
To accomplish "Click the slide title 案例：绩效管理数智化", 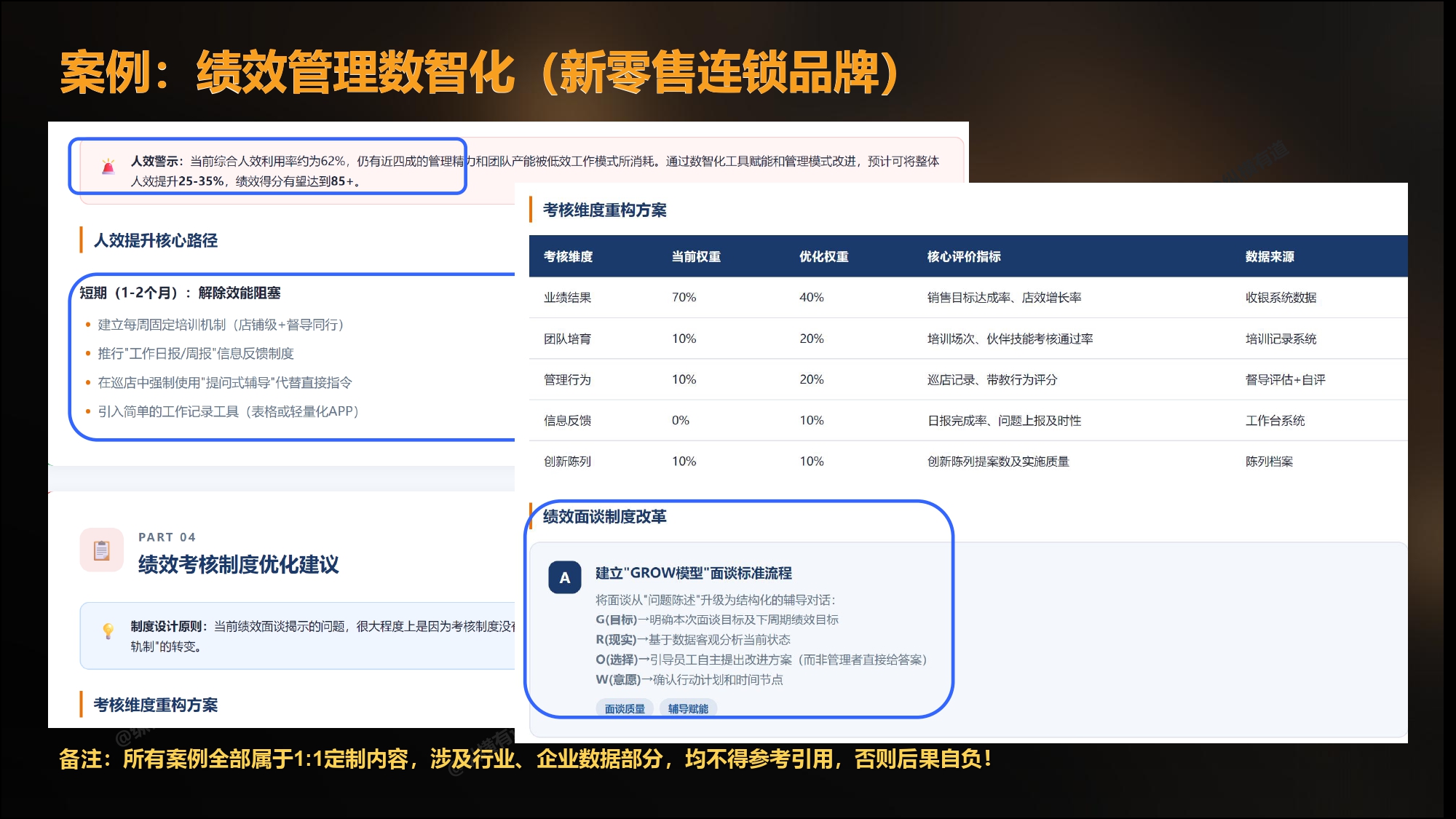I will click(480, 73).
